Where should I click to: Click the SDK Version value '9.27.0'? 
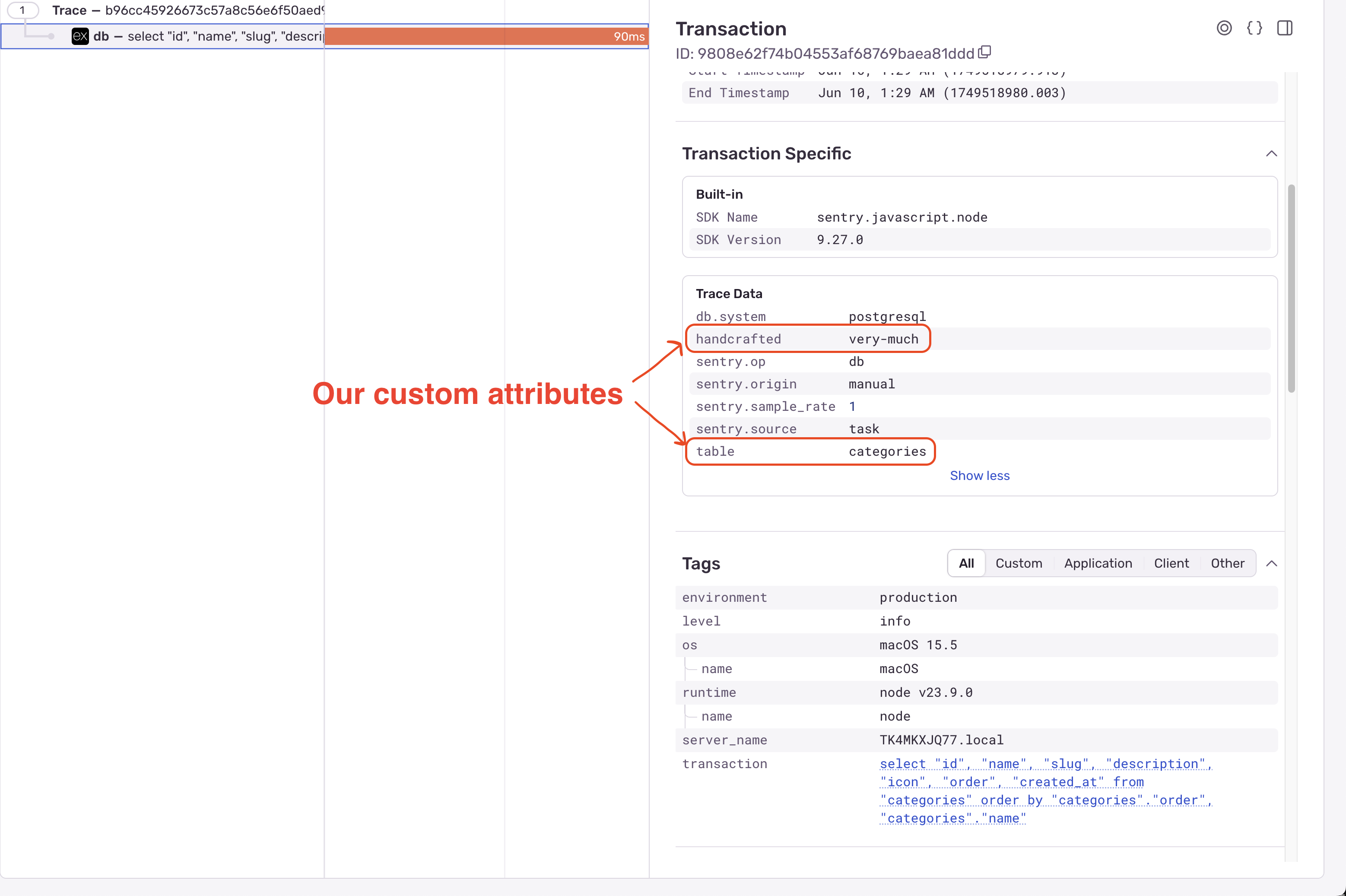839,239
